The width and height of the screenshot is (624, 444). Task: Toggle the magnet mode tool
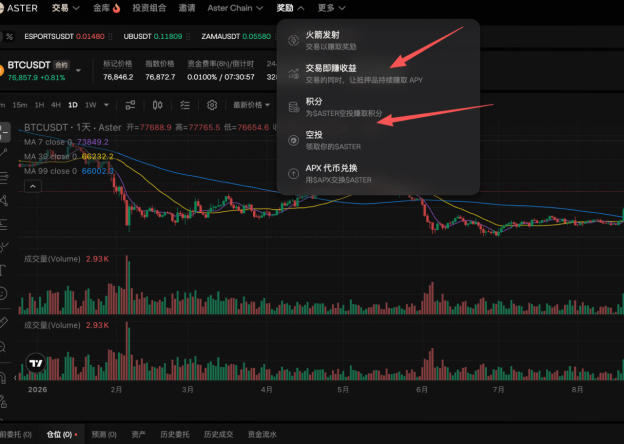click(x=3, y=377)
